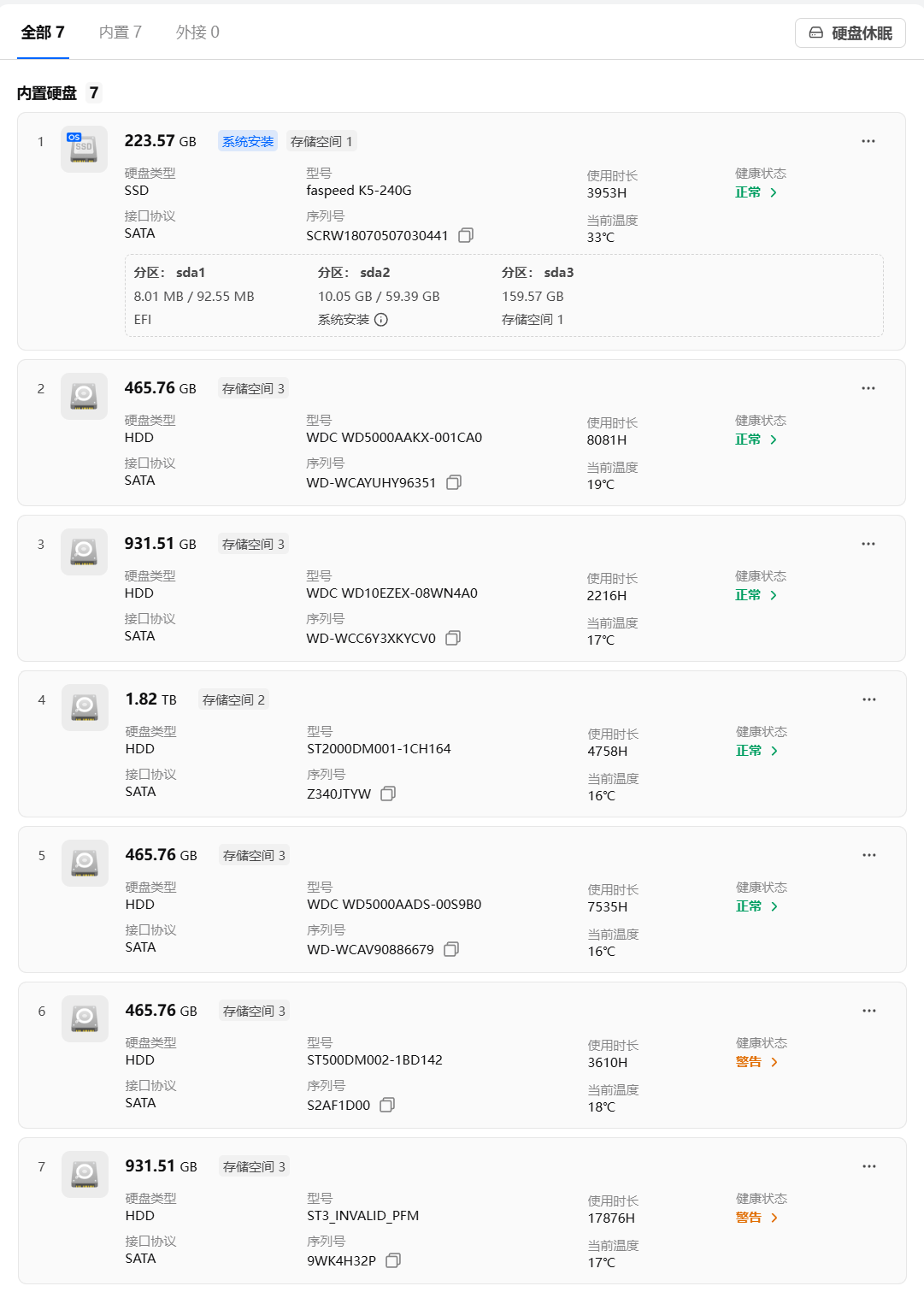Copy serial number Z340JTYW
This screenshot has width=924, height=1292.
388,793
